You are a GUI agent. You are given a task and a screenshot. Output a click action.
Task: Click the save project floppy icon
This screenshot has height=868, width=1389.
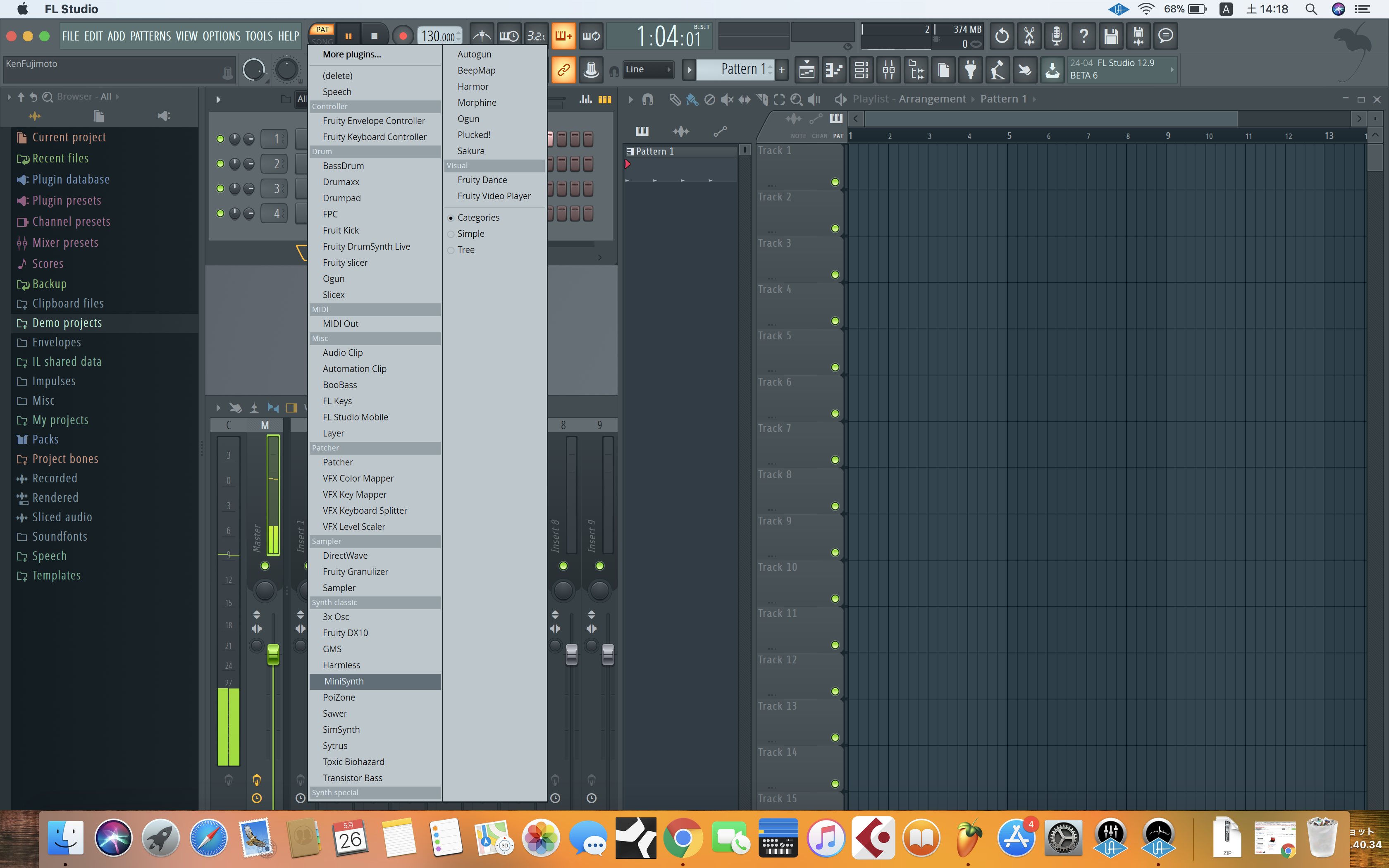(x=1111, y=36)
